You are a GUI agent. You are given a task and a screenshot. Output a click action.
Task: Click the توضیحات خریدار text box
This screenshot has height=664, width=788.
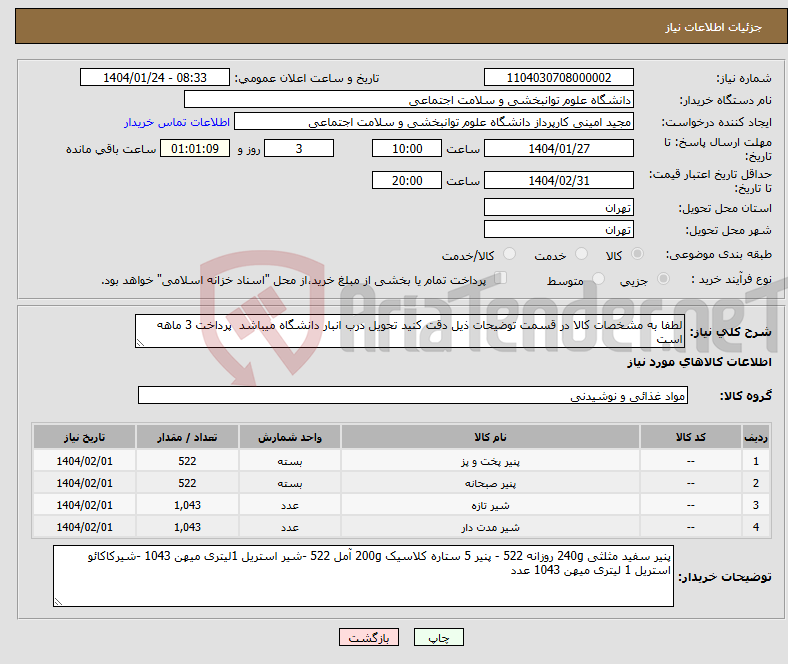point(364,576)
